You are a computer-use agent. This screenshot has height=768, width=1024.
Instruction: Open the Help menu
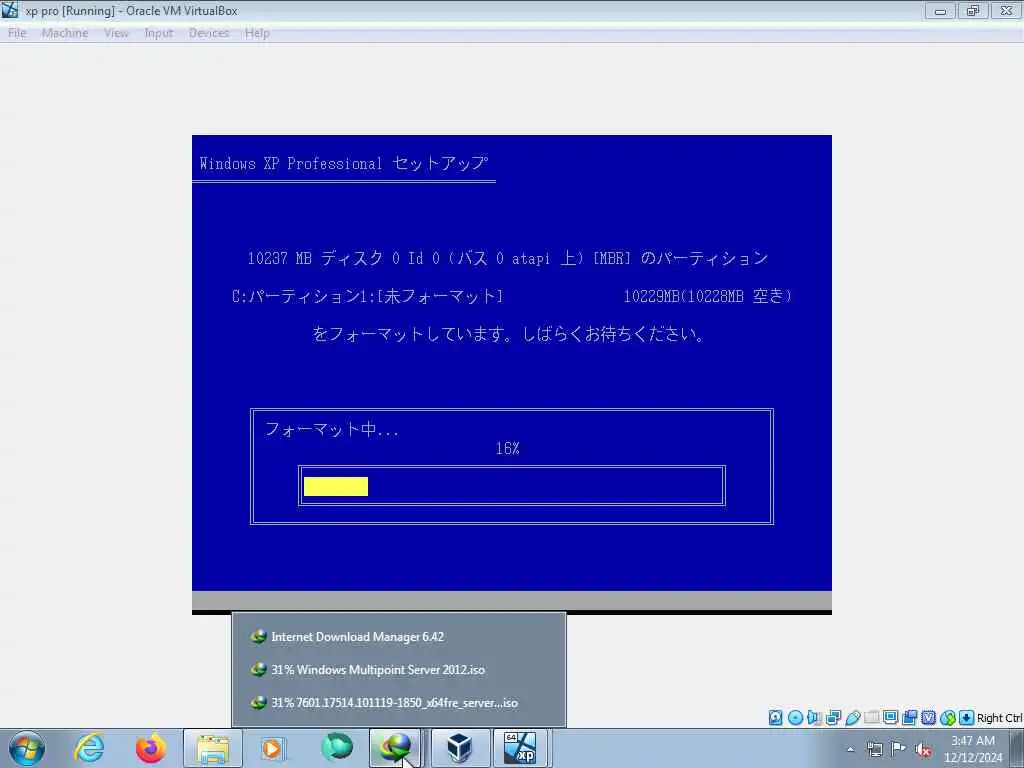257,33
